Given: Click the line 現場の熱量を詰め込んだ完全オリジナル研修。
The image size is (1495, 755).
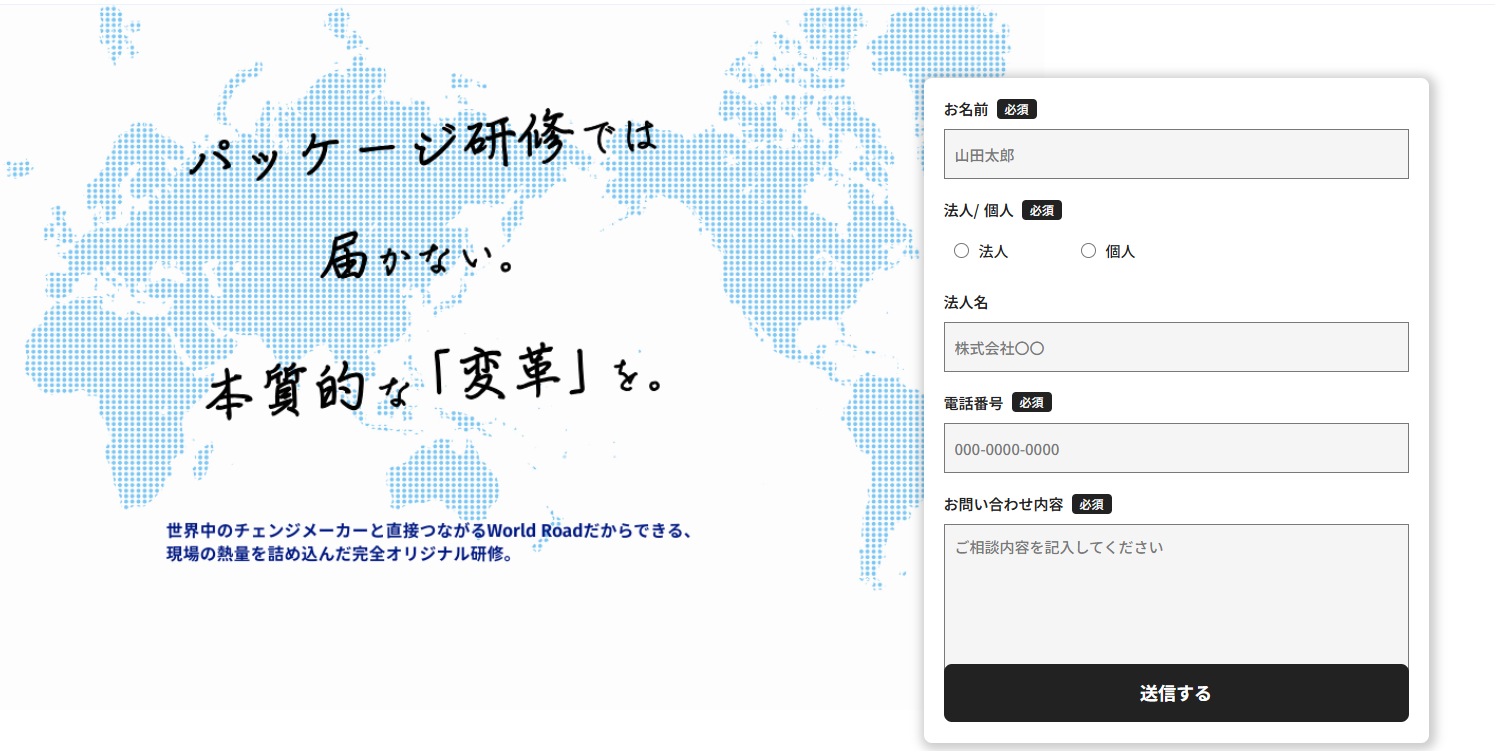Looking at the screenshot, I should pyautogui.click(x=340, y=554).
